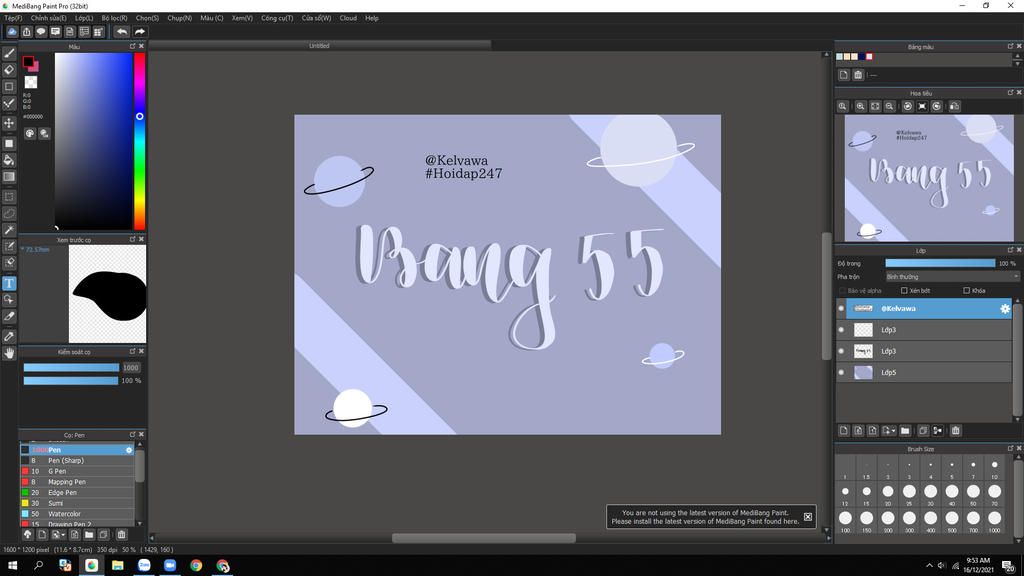The height and width of the screenshot is (576, 1024).
Task: Select the Edge Pen brush
Action: click(77, 492)
